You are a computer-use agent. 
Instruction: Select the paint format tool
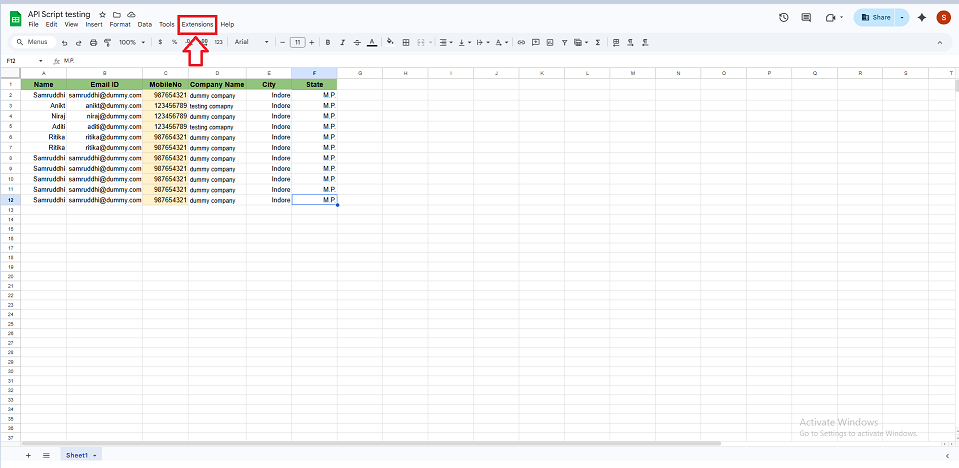(107, 42)
